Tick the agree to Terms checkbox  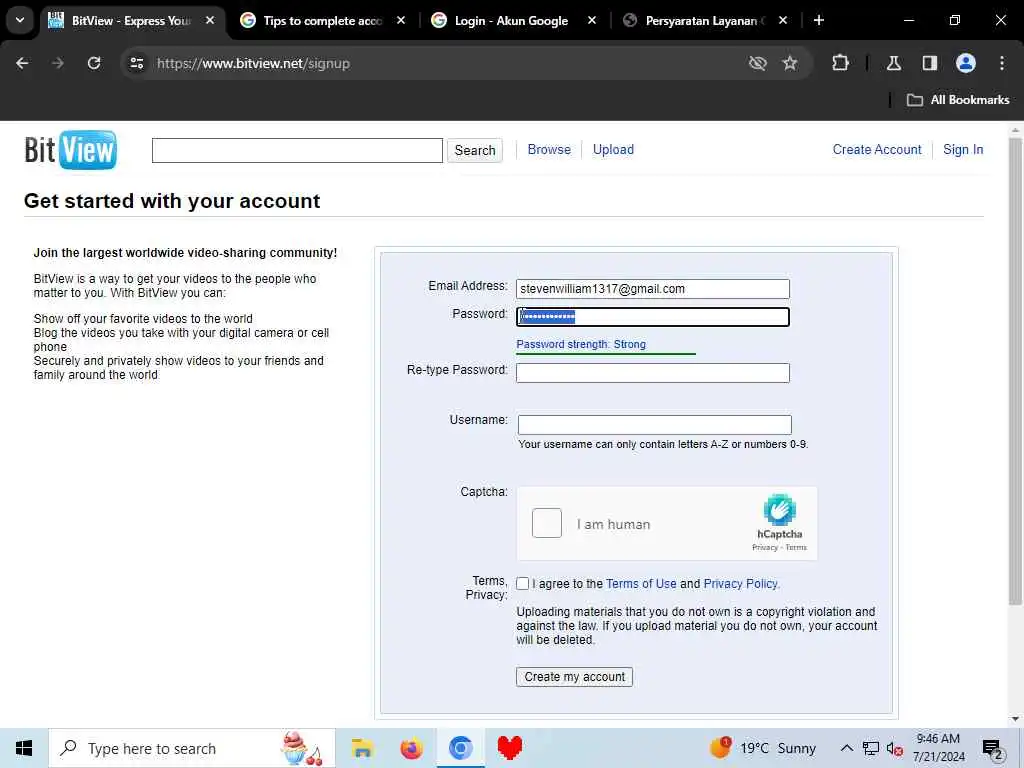[522, 584]
